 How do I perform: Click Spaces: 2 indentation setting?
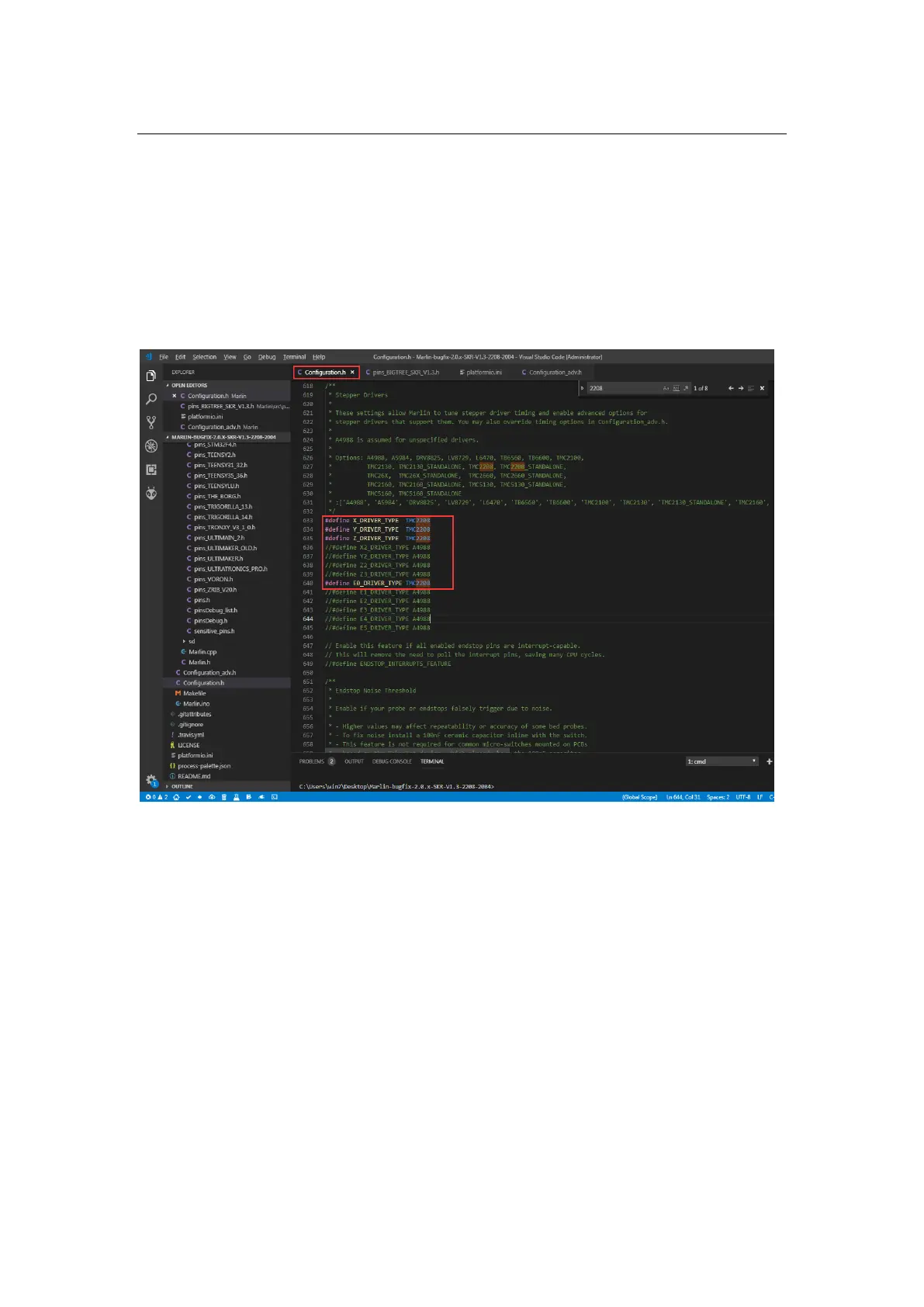(718, 797)
